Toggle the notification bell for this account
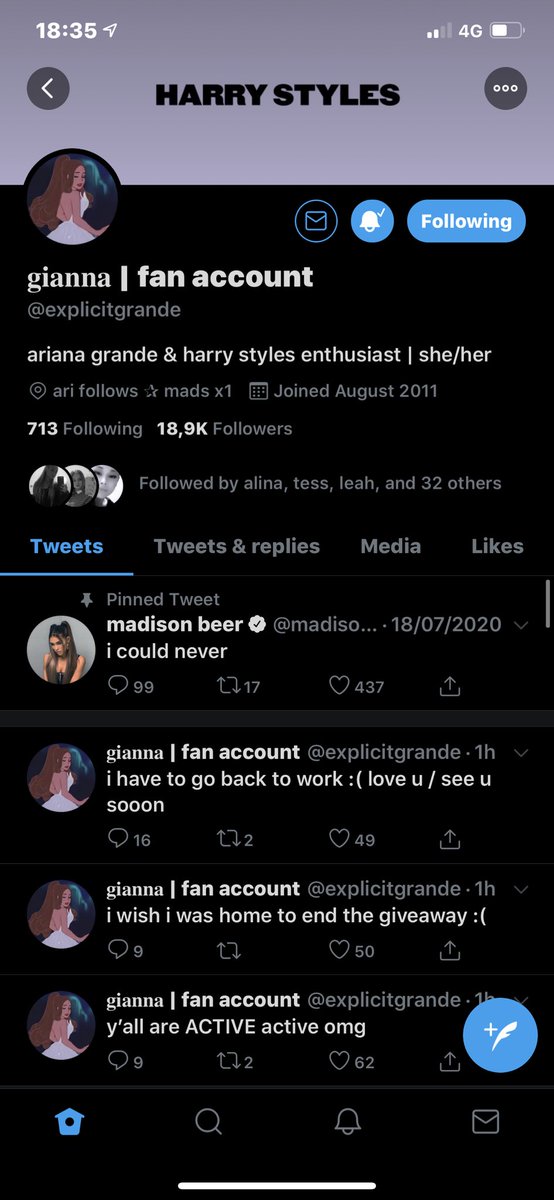554x1200 pixels. [372, 221]
